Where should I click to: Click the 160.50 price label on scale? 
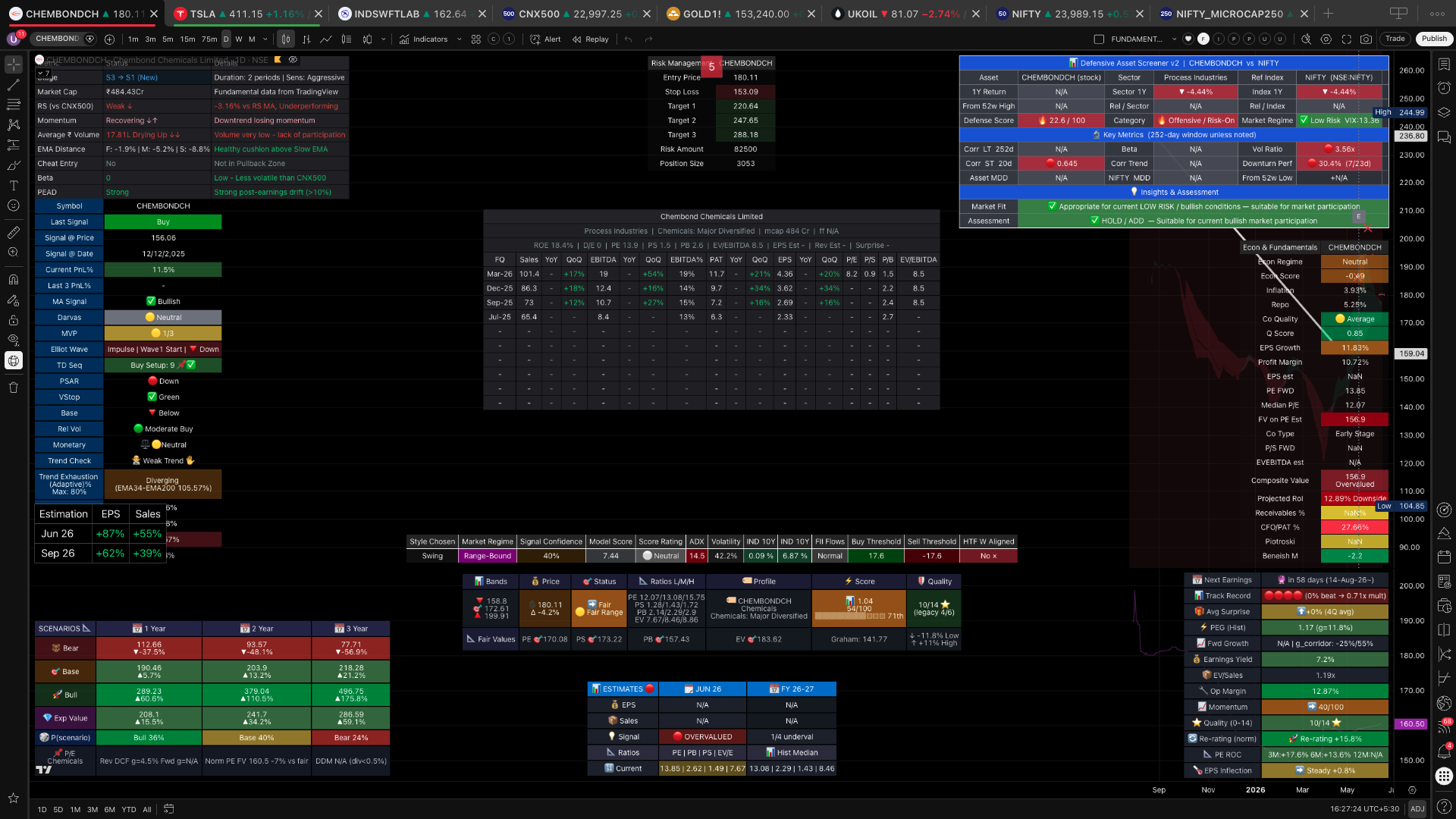(1411, 724)
